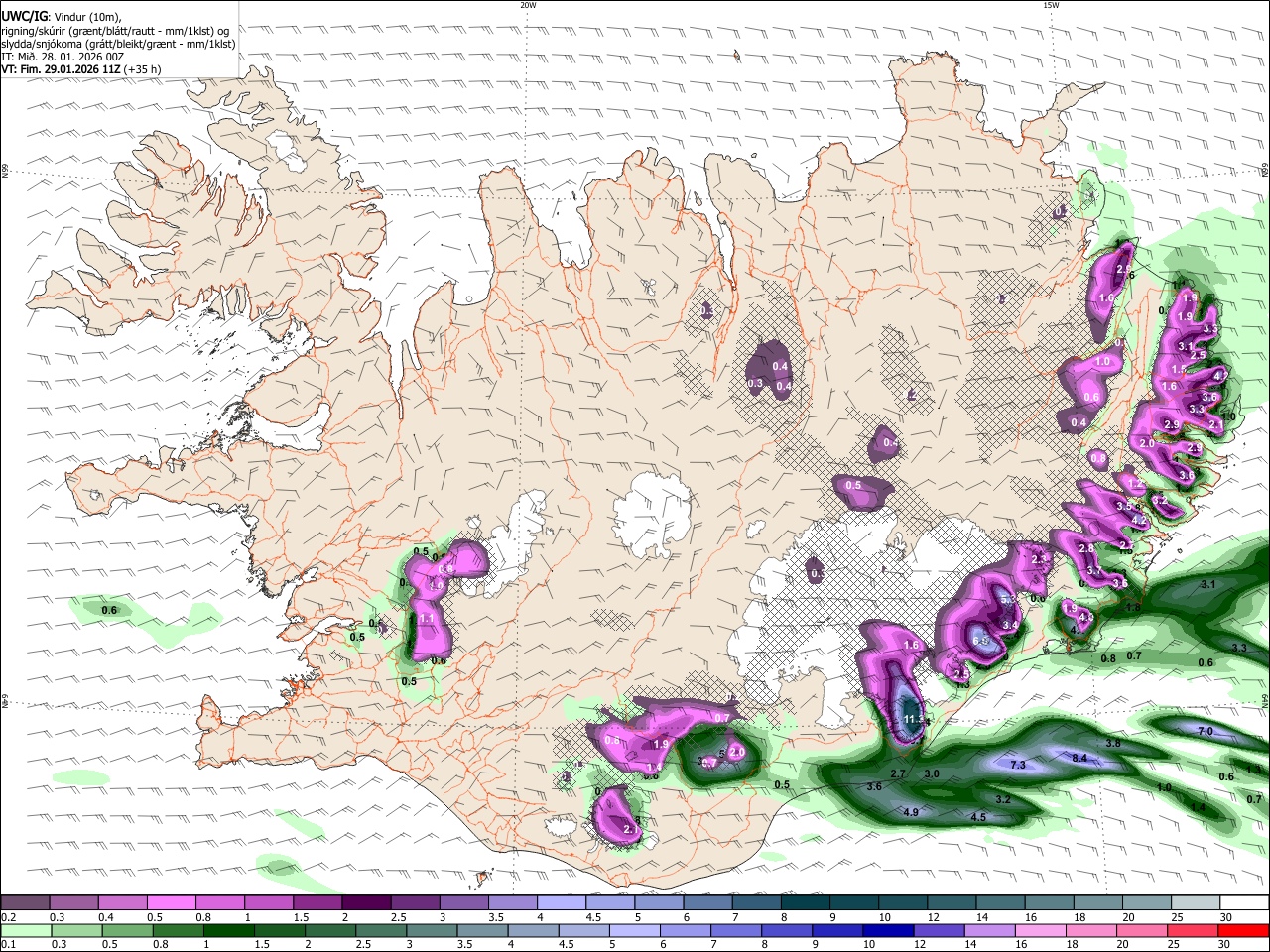Pick the 4–4.5 lavender snow legend swatch
The image size is (1270, 952).
(x=562, y=902)
